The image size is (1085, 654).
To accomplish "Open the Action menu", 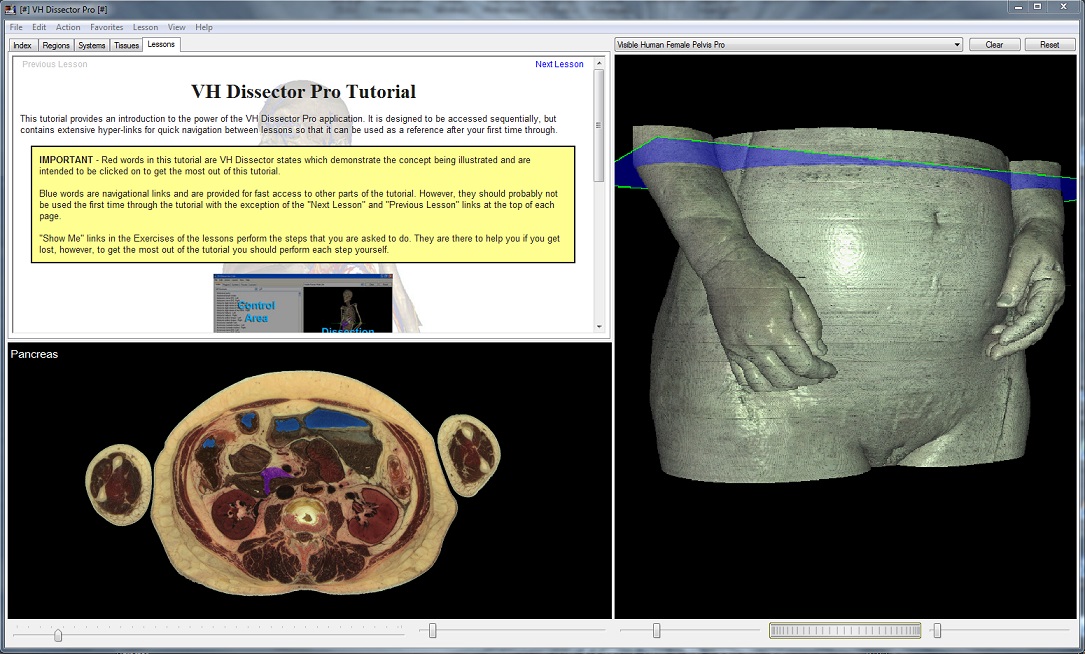I will click(x=68, y=27).
